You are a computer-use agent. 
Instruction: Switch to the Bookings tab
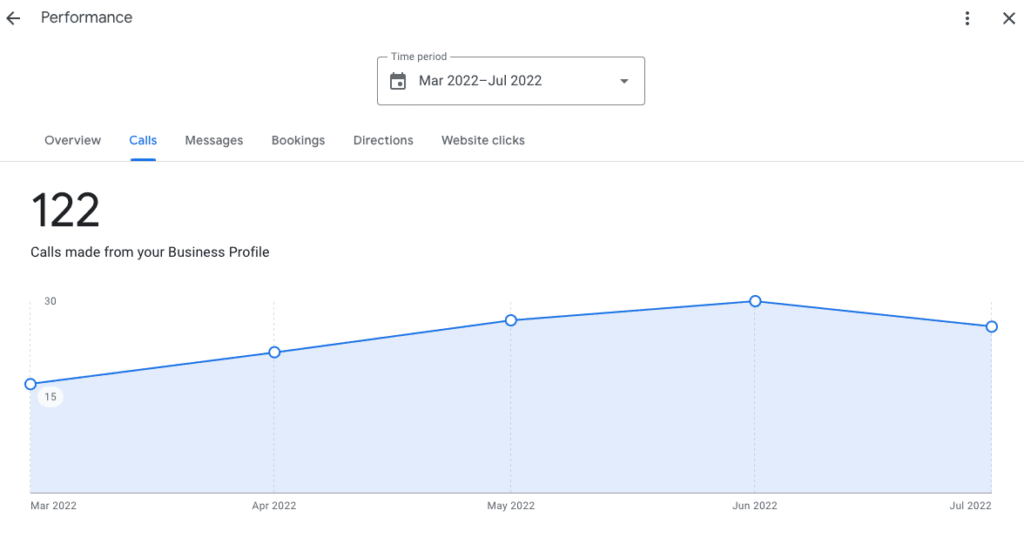click(x=298, y=140)
